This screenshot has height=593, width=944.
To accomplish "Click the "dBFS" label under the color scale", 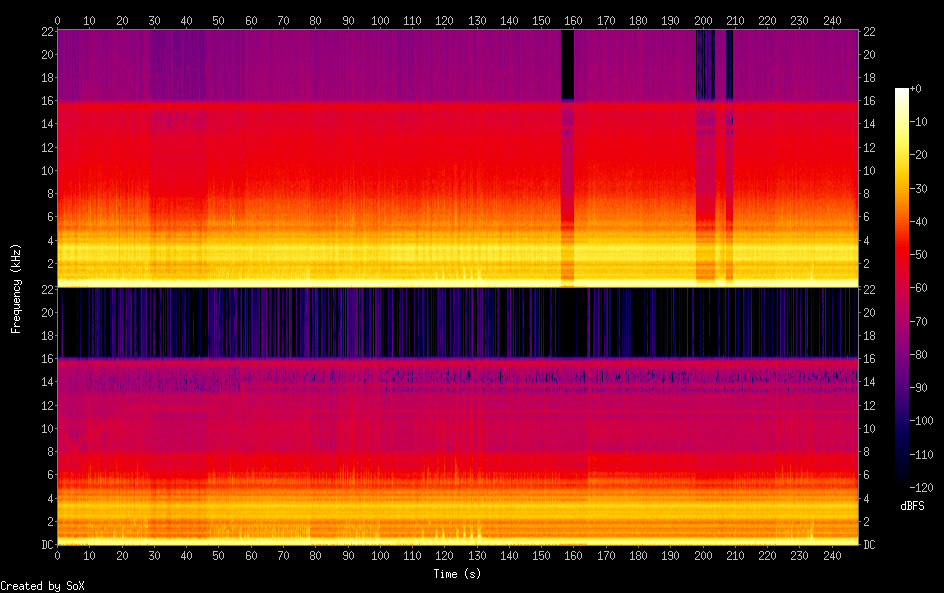I will [x=912, y=506].
